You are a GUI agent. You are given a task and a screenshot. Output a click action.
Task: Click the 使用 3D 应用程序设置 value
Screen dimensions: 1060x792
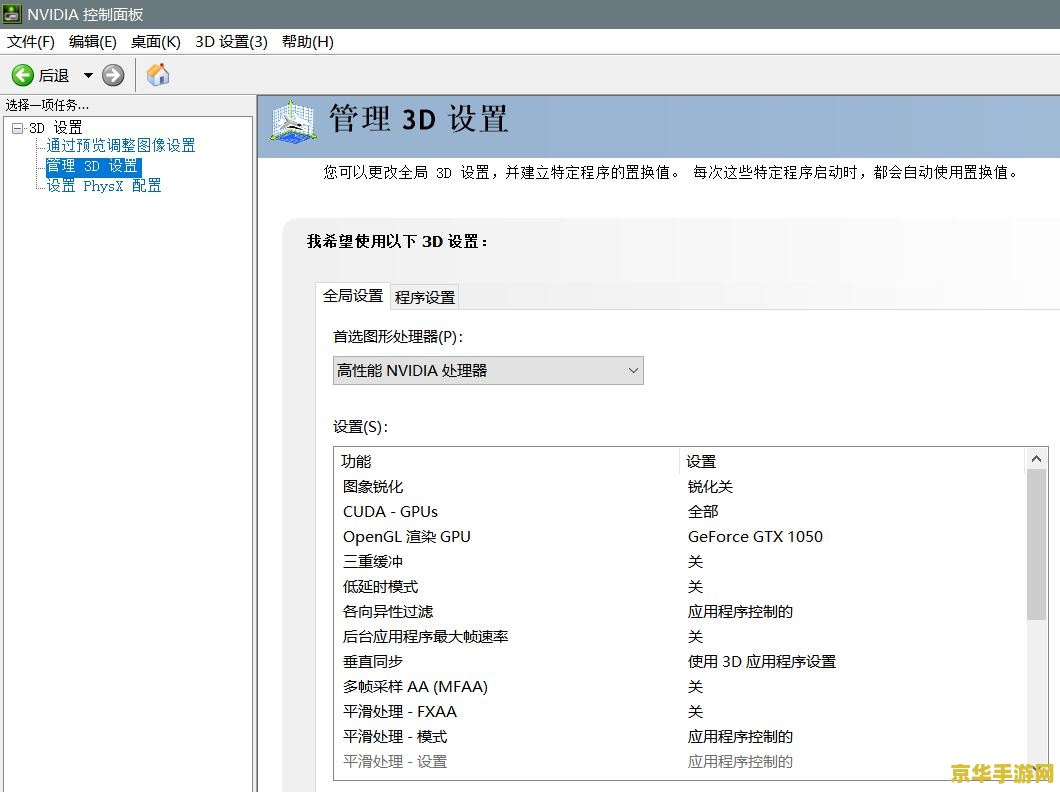pos(762,662)
